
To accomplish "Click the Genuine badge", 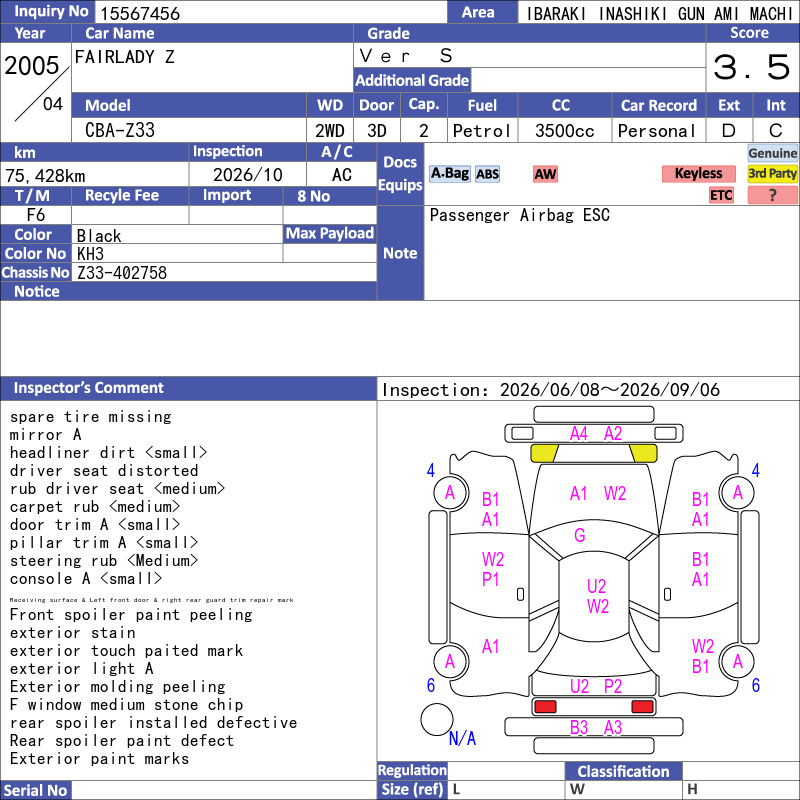I will click(x=772, y=153).
